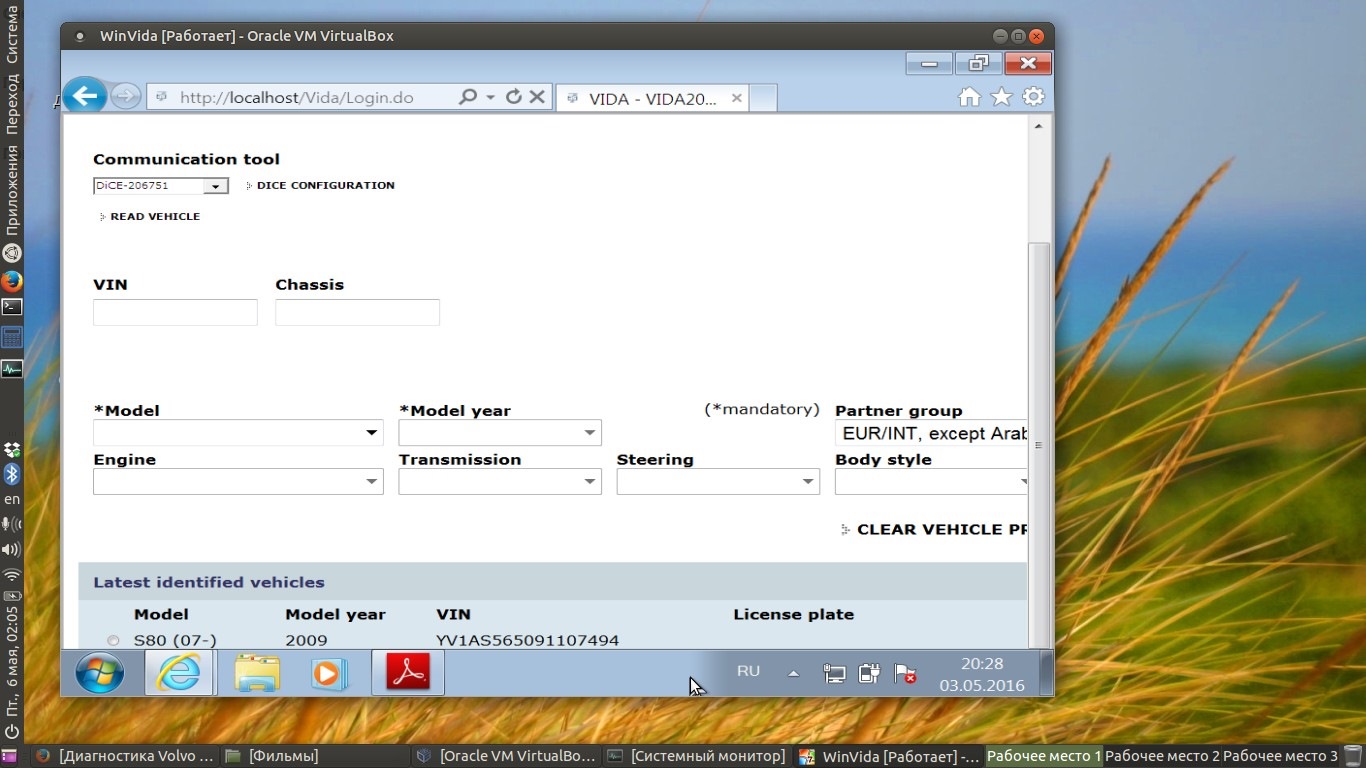Screen dimensions: 1366x768
Task: Click model year 2009 in vehicle row
Action: [x=306, y=641]
